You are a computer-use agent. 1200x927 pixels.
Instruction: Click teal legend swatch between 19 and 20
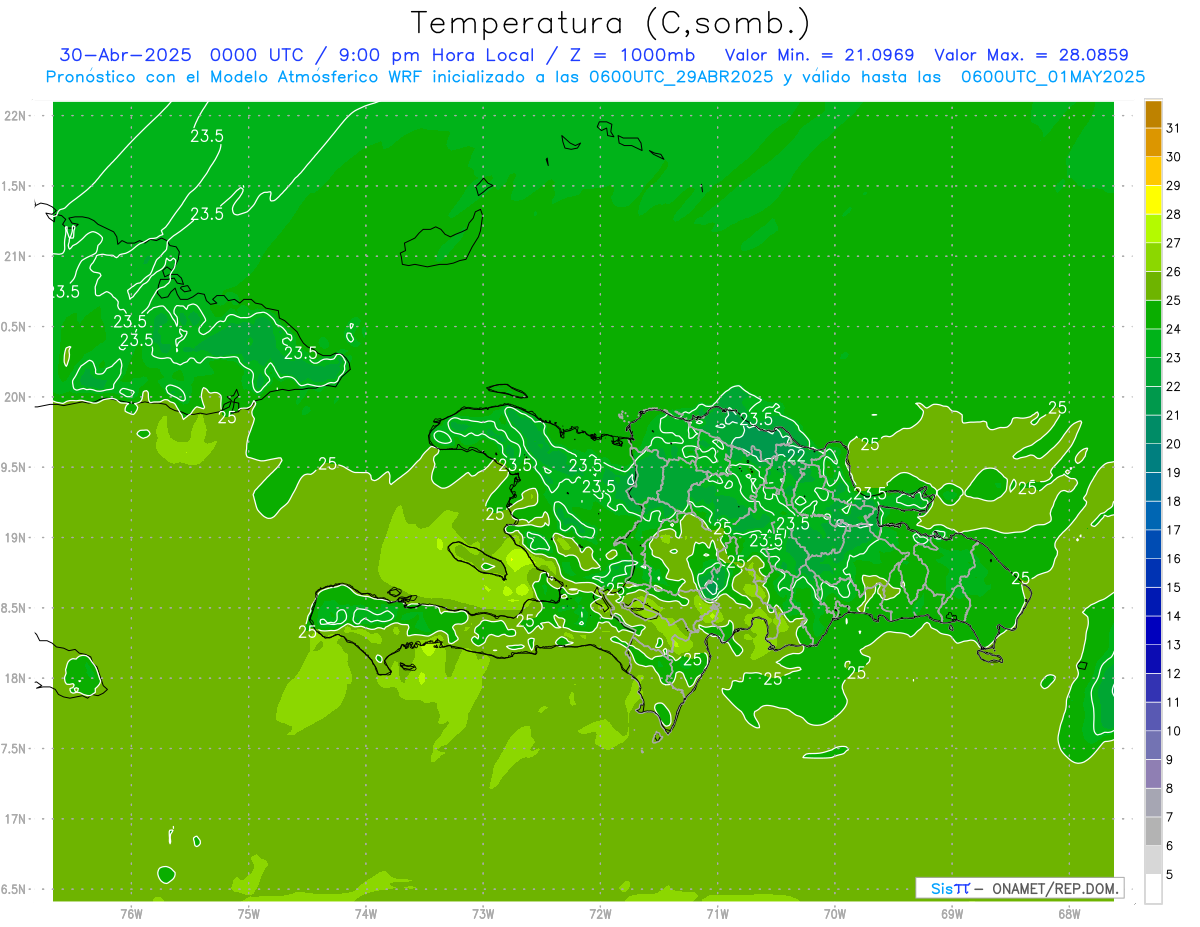pos(1153,458)
